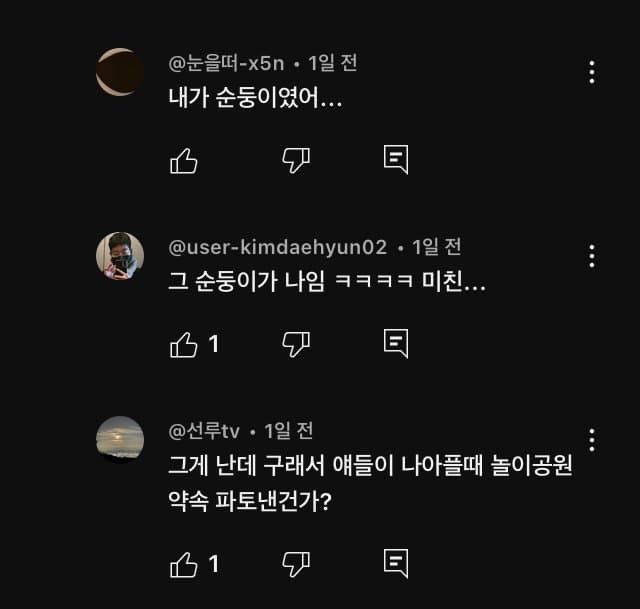Visit the @눈을떠-x5n channel username link
The height and width of the screenshot is (609, 640).
click(228, 64)
